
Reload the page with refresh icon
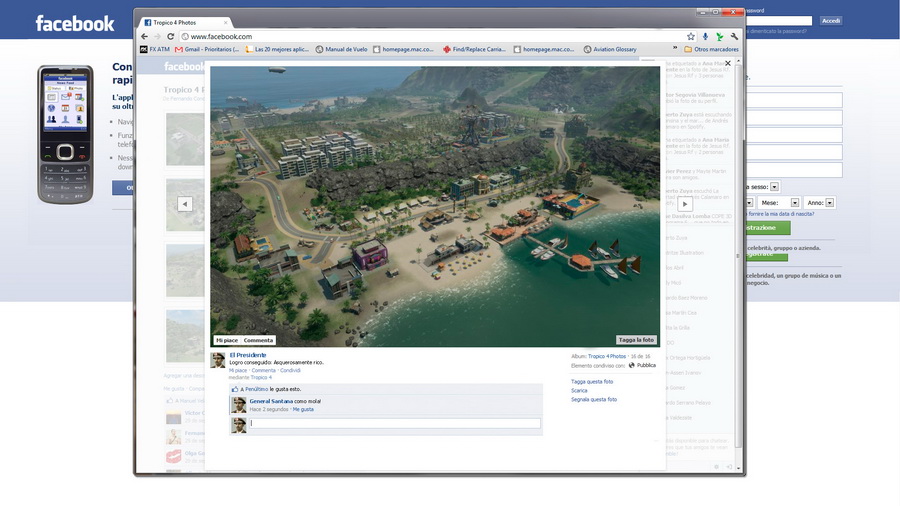click(170, 36)
